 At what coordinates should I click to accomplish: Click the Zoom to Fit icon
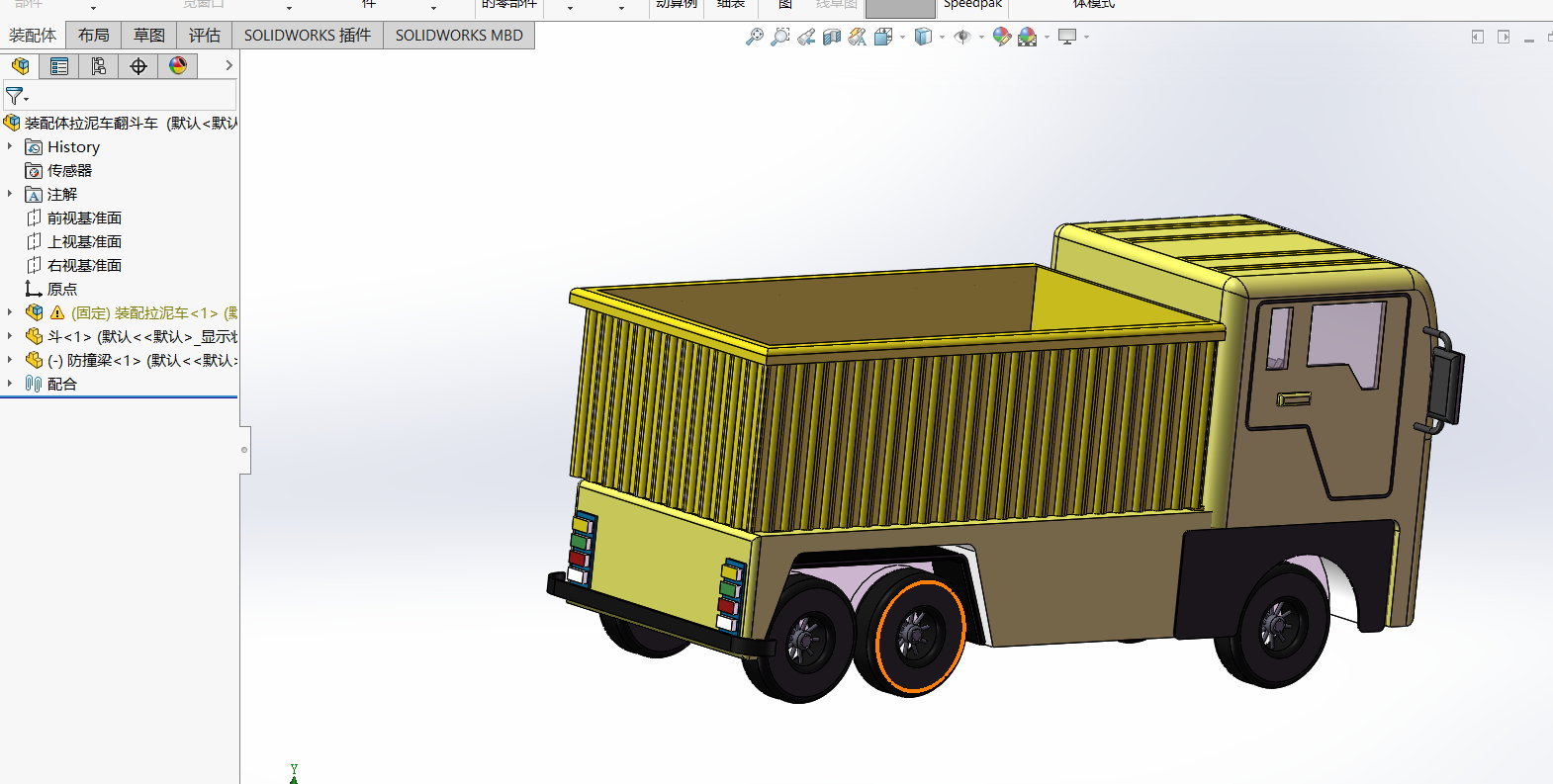[x=755, y=37]
